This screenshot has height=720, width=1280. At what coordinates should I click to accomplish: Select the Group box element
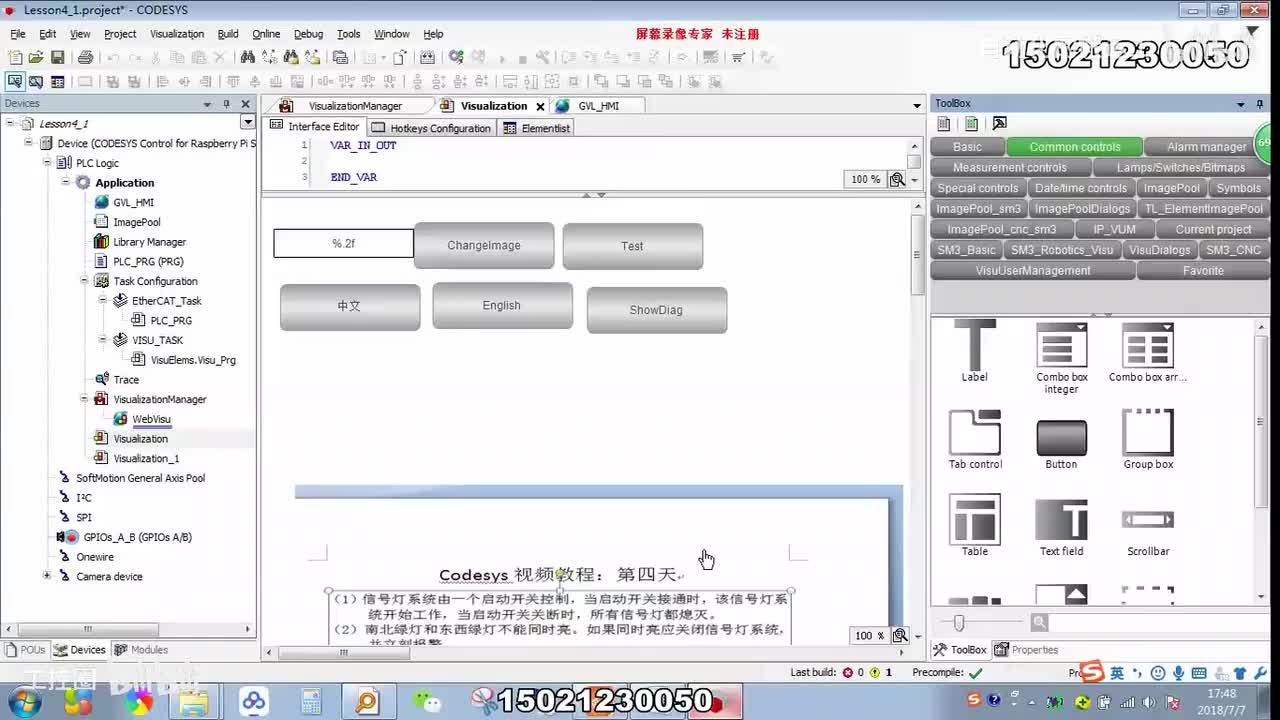coord(1148,439)
